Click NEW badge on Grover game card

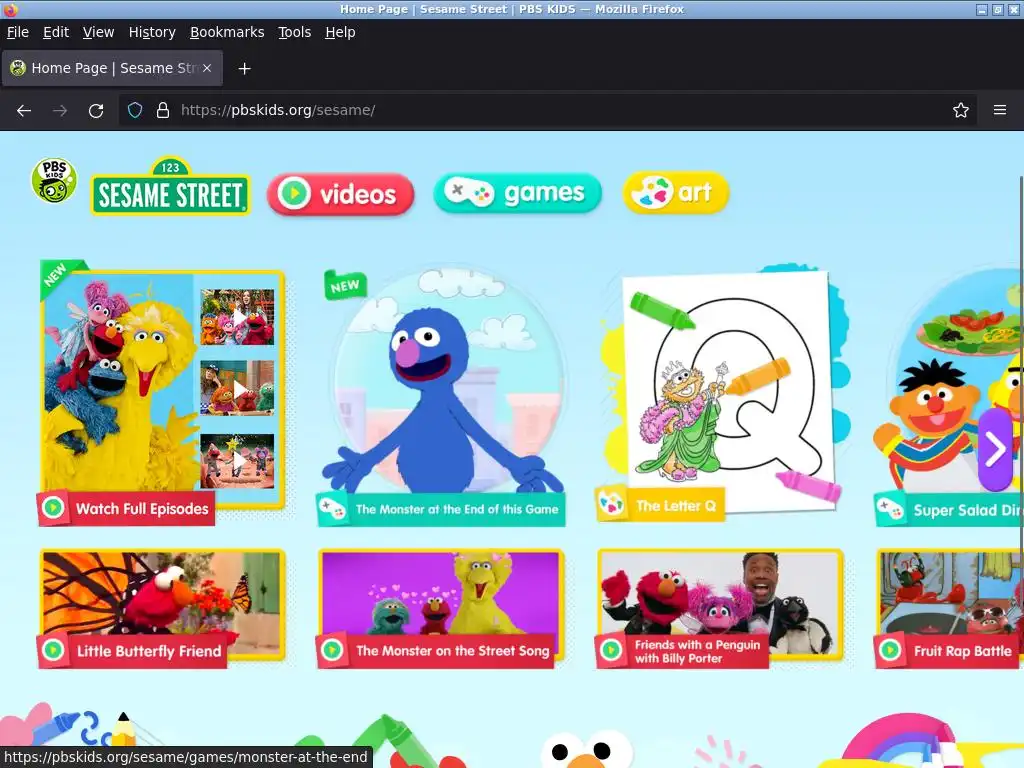[345, 285]
